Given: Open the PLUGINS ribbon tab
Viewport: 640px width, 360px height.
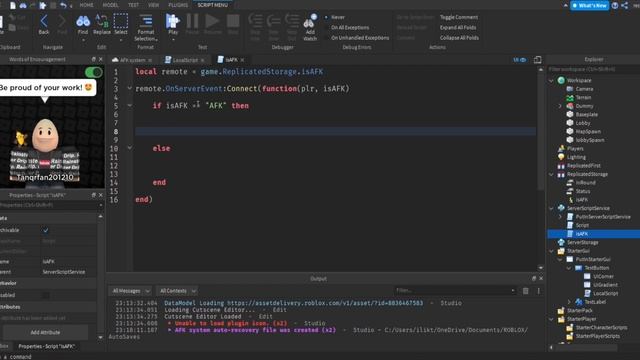Looking at the screenshot, I should pyautogui.click(x=178, y=5).
